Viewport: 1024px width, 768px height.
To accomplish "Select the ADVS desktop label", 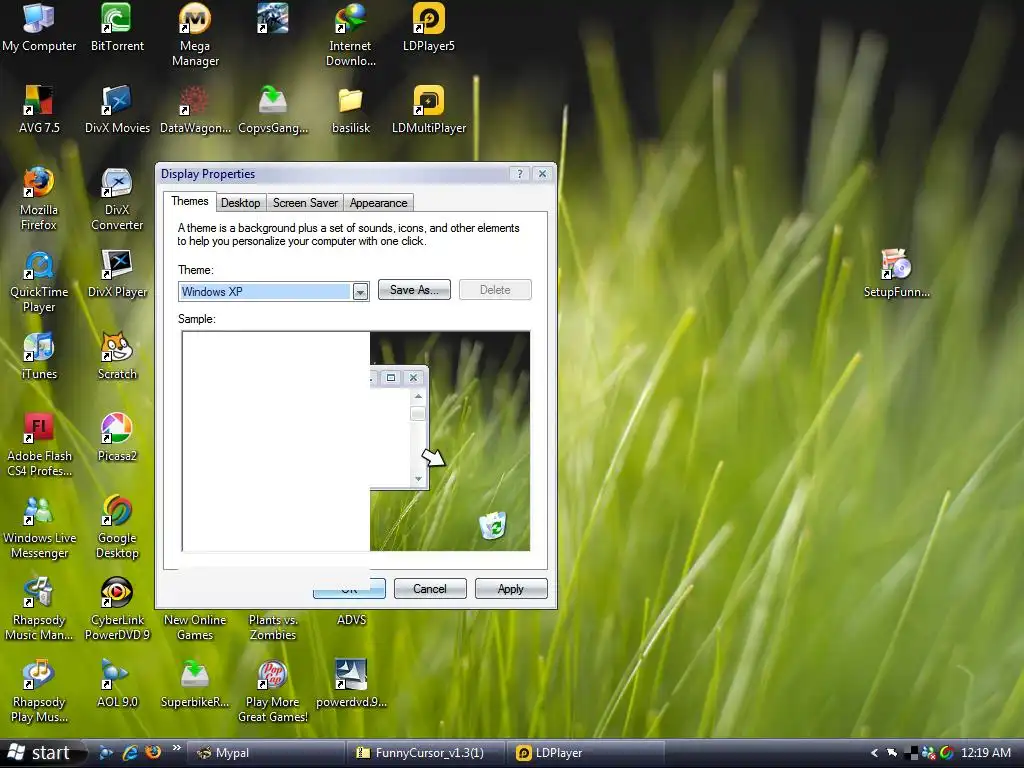I will (x=351, y=620).
